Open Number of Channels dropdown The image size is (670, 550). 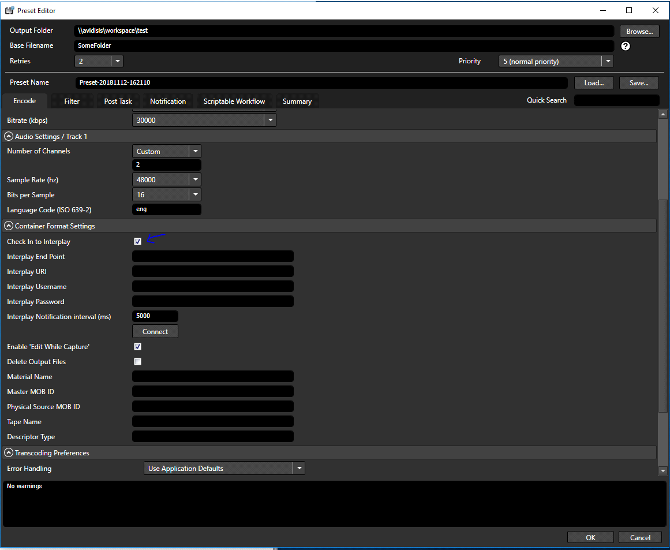[x=195, y=151]
